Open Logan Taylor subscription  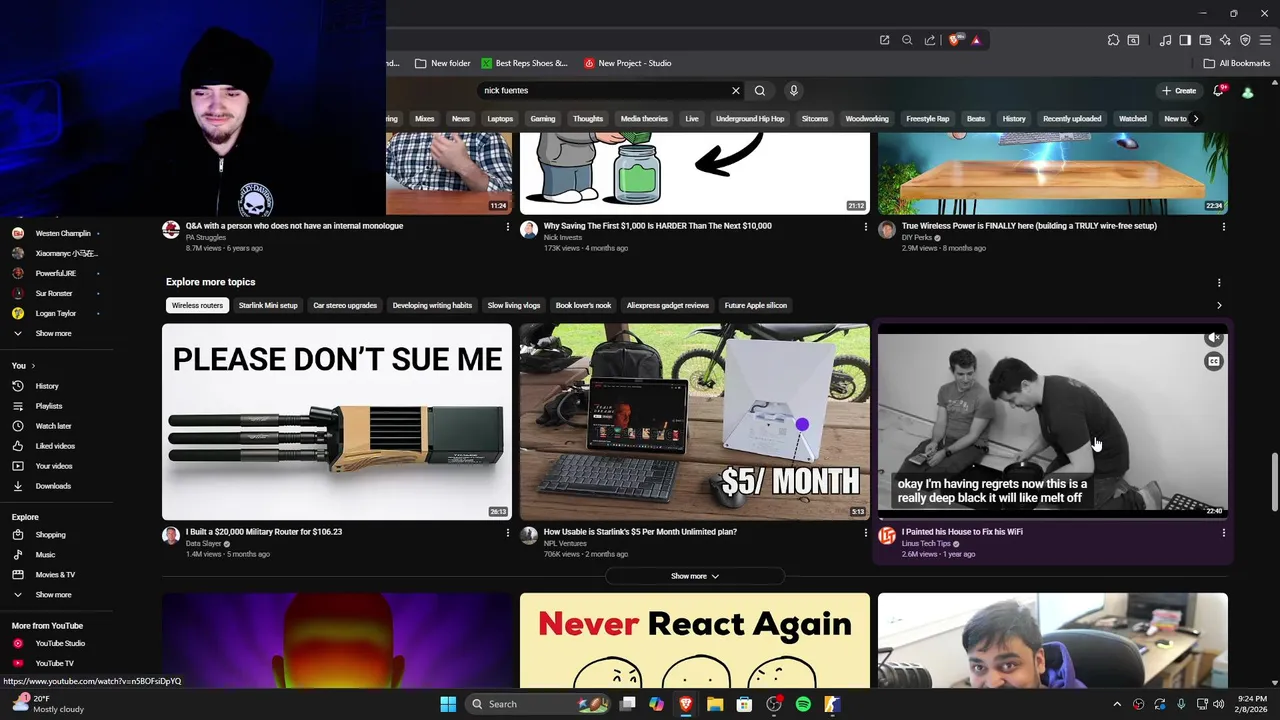click(56, 314)
